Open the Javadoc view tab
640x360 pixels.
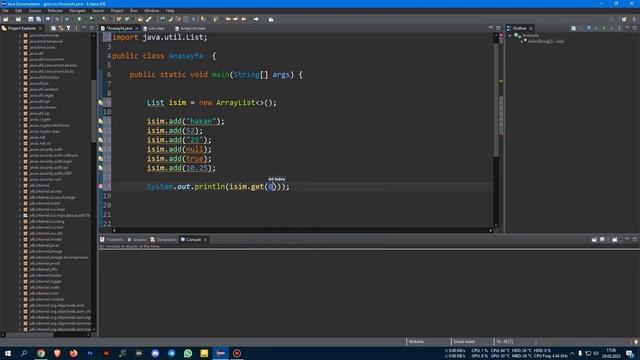point(137,240)
